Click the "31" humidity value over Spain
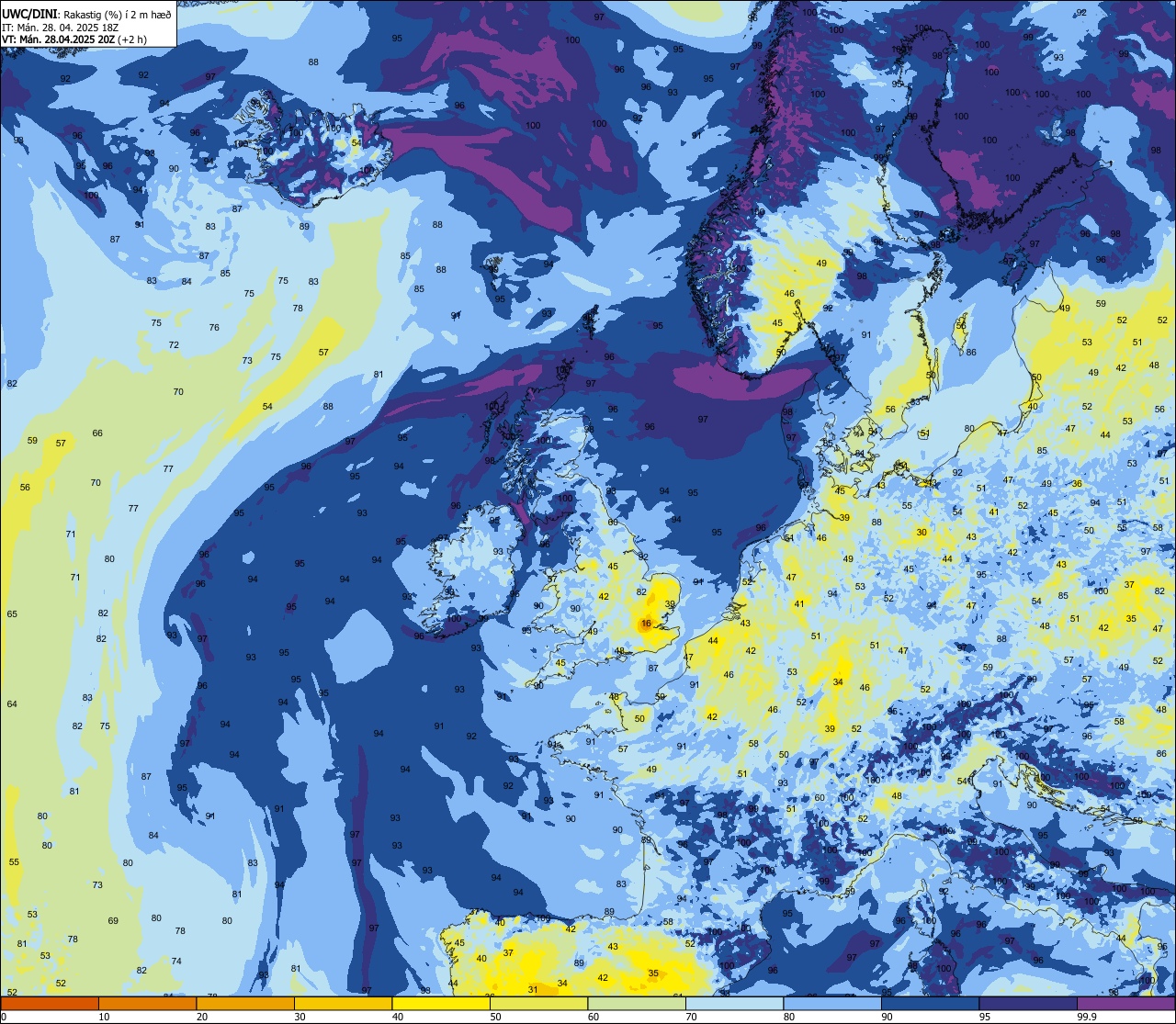This screenshot has height=1024, width=1176. click(533, 989)
